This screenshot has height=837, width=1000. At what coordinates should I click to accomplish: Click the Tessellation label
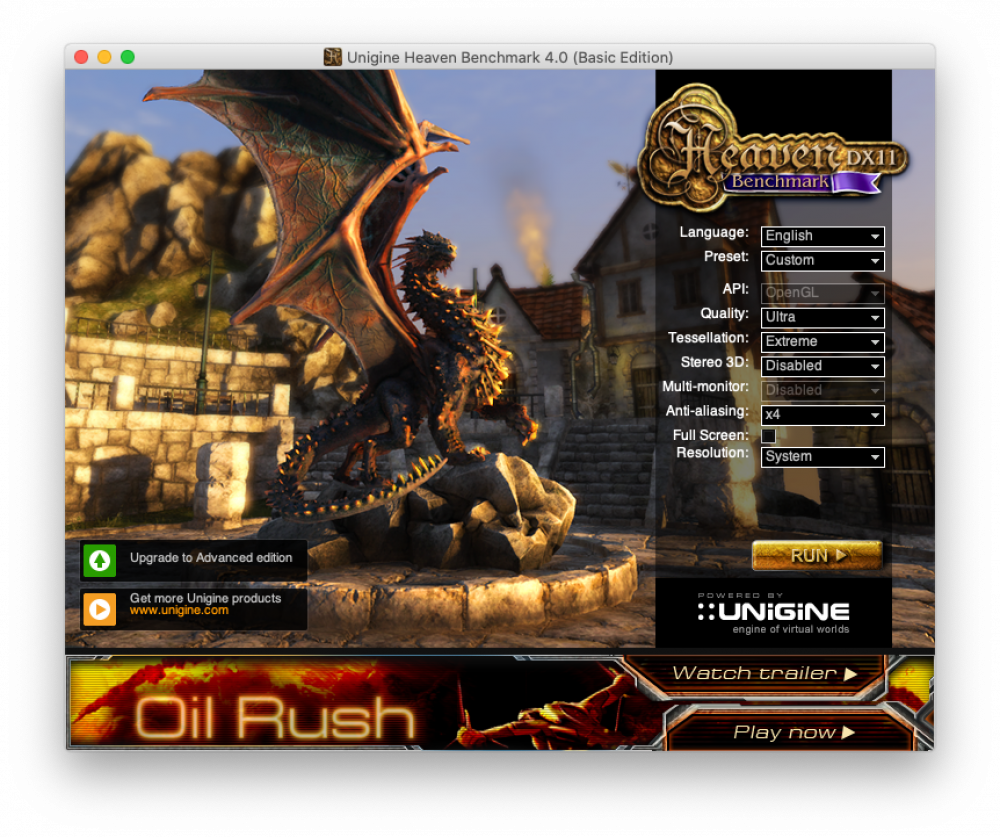point(708,338)
